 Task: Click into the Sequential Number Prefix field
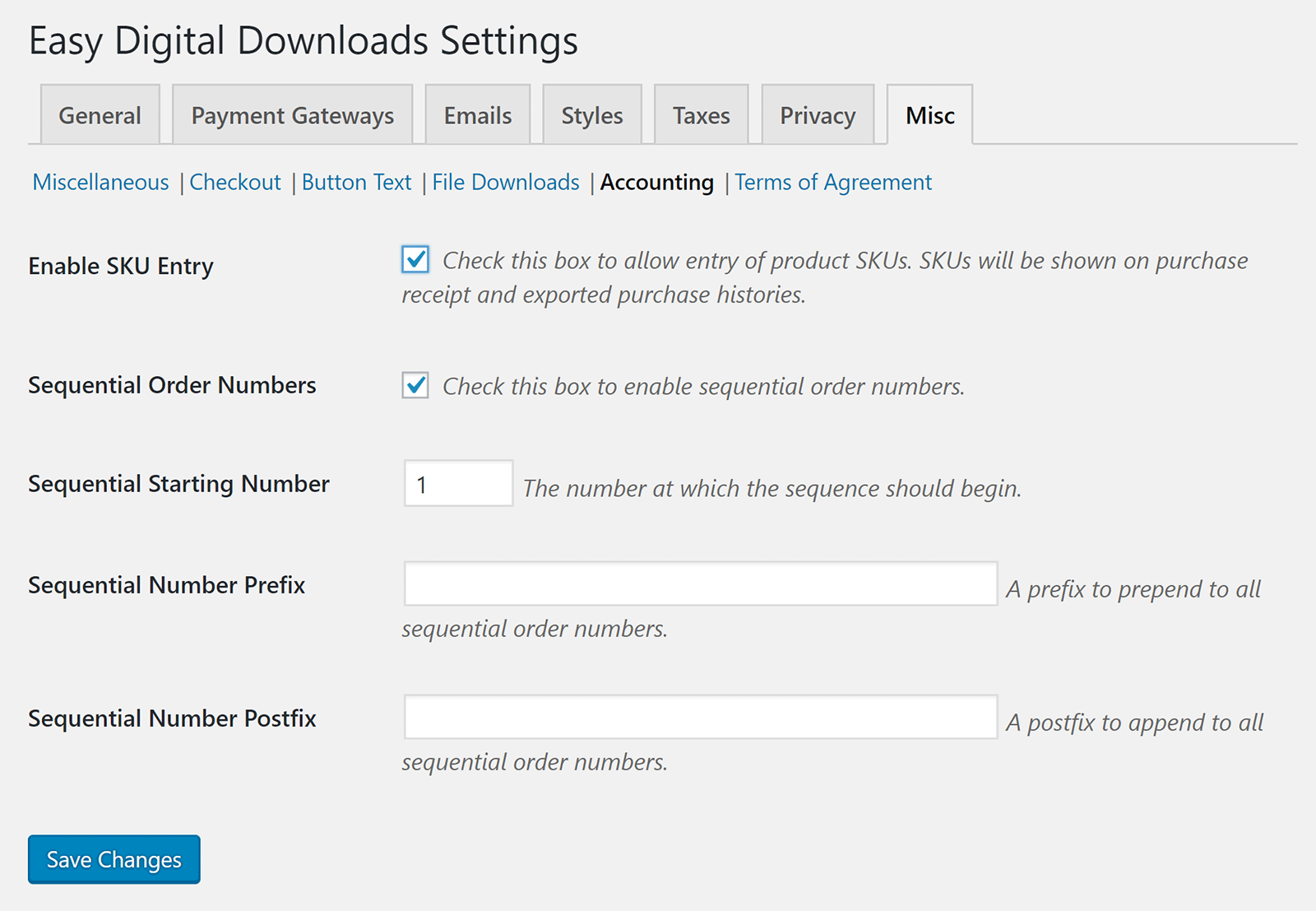[701, 583]
